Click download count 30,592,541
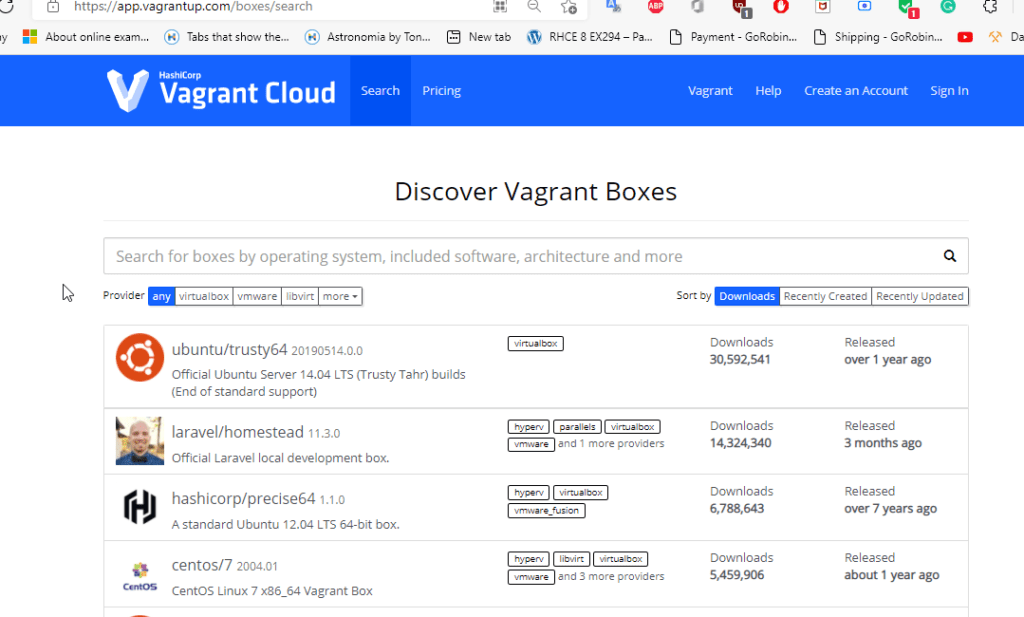 tap(740, 359)
